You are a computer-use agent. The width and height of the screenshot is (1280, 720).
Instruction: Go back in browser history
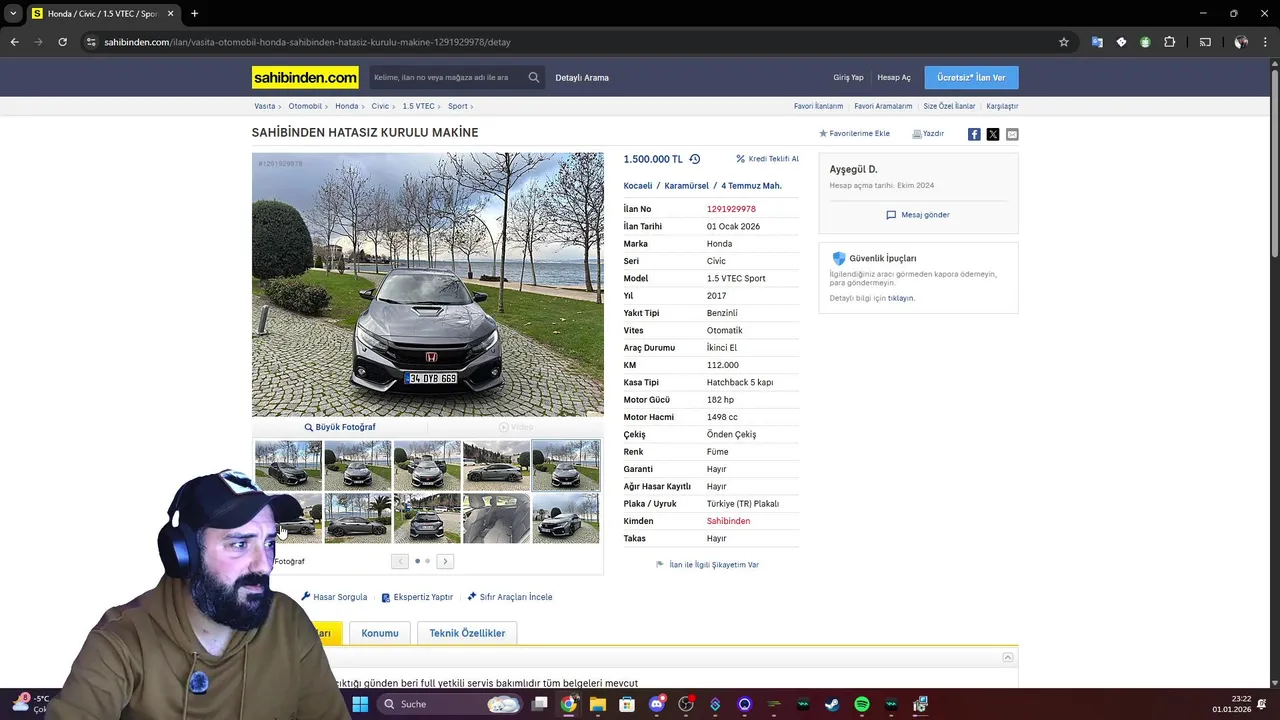coord(14,42)
